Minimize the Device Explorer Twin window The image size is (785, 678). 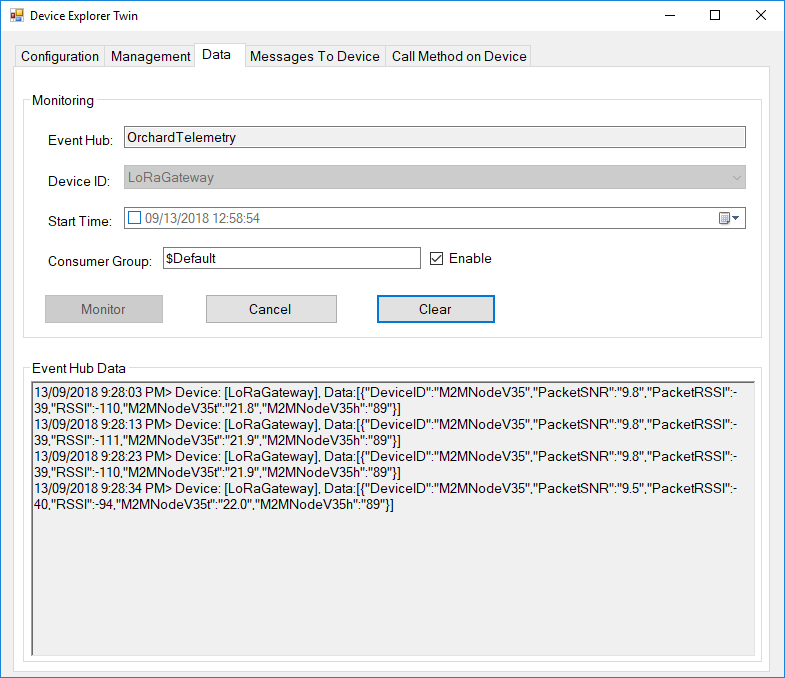coord(668,16)
